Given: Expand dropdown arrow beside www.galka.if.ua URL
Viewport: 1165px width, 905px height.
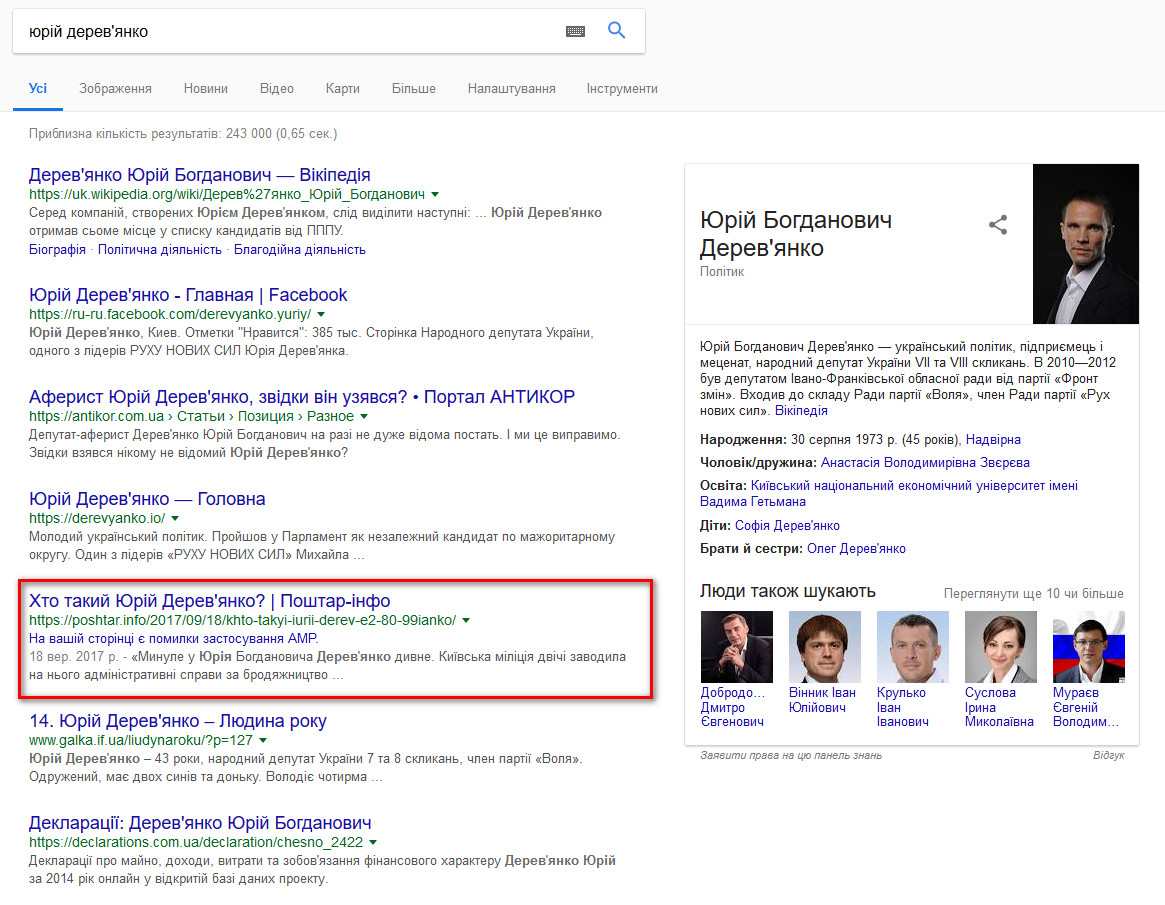Looking at the screenshot, I should coord(263,741).
